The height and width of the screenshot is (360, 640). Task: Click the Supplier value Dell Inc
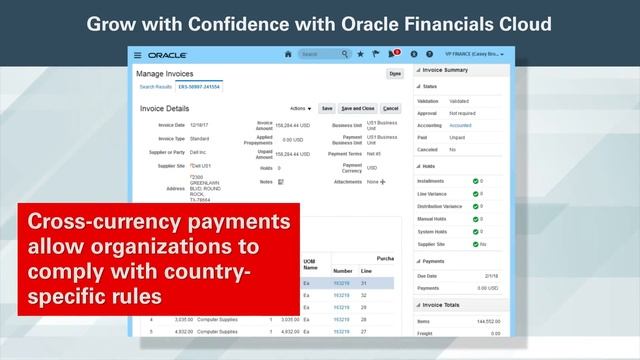[198, 152]
